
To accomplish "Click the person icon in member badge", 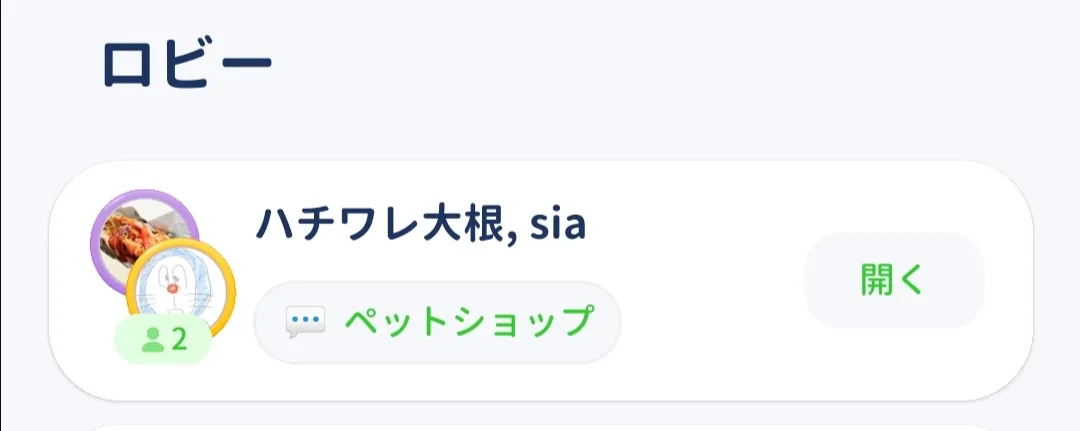I will click(x=152, y=339).
